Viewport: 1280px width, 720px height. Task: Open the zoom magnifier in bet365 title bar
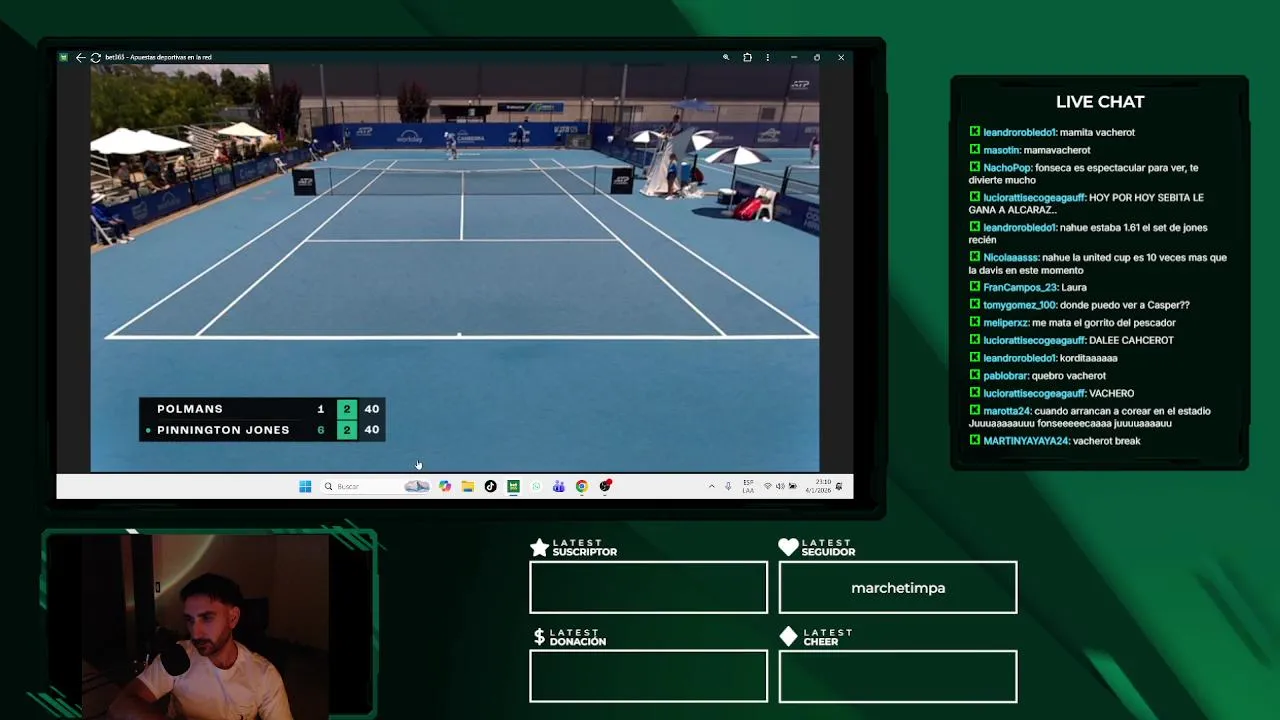(726, 57)
